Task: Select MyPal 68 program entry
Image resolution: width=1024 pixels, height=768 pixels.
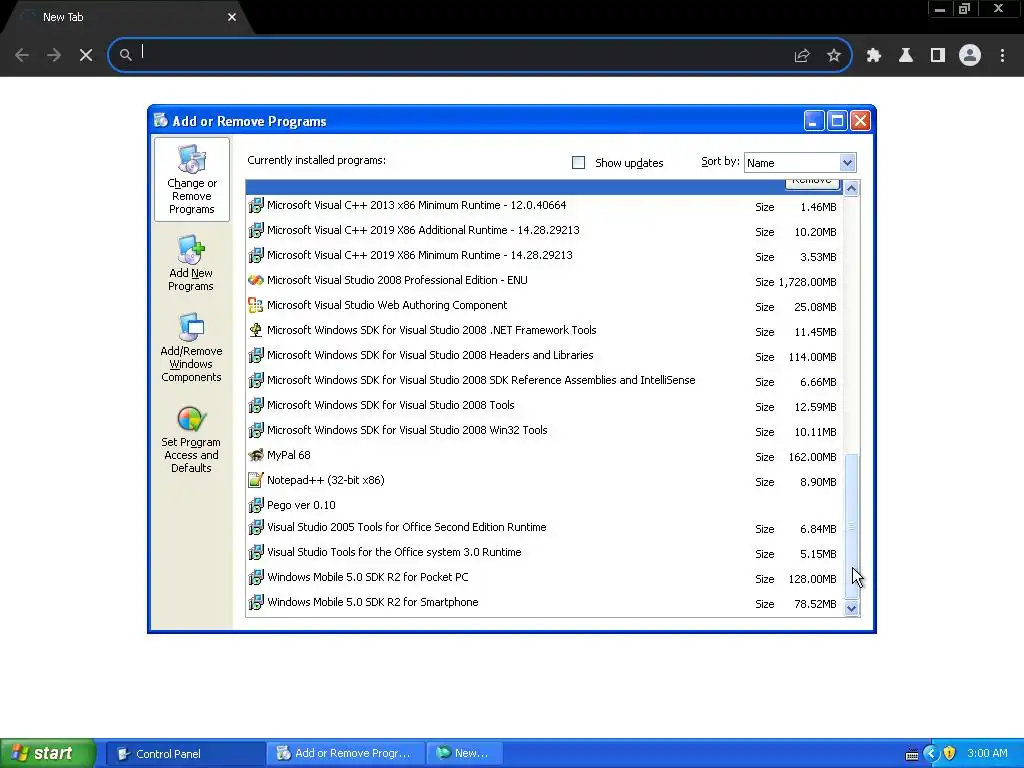Action: pyautogui.click(x=544, y=456)
